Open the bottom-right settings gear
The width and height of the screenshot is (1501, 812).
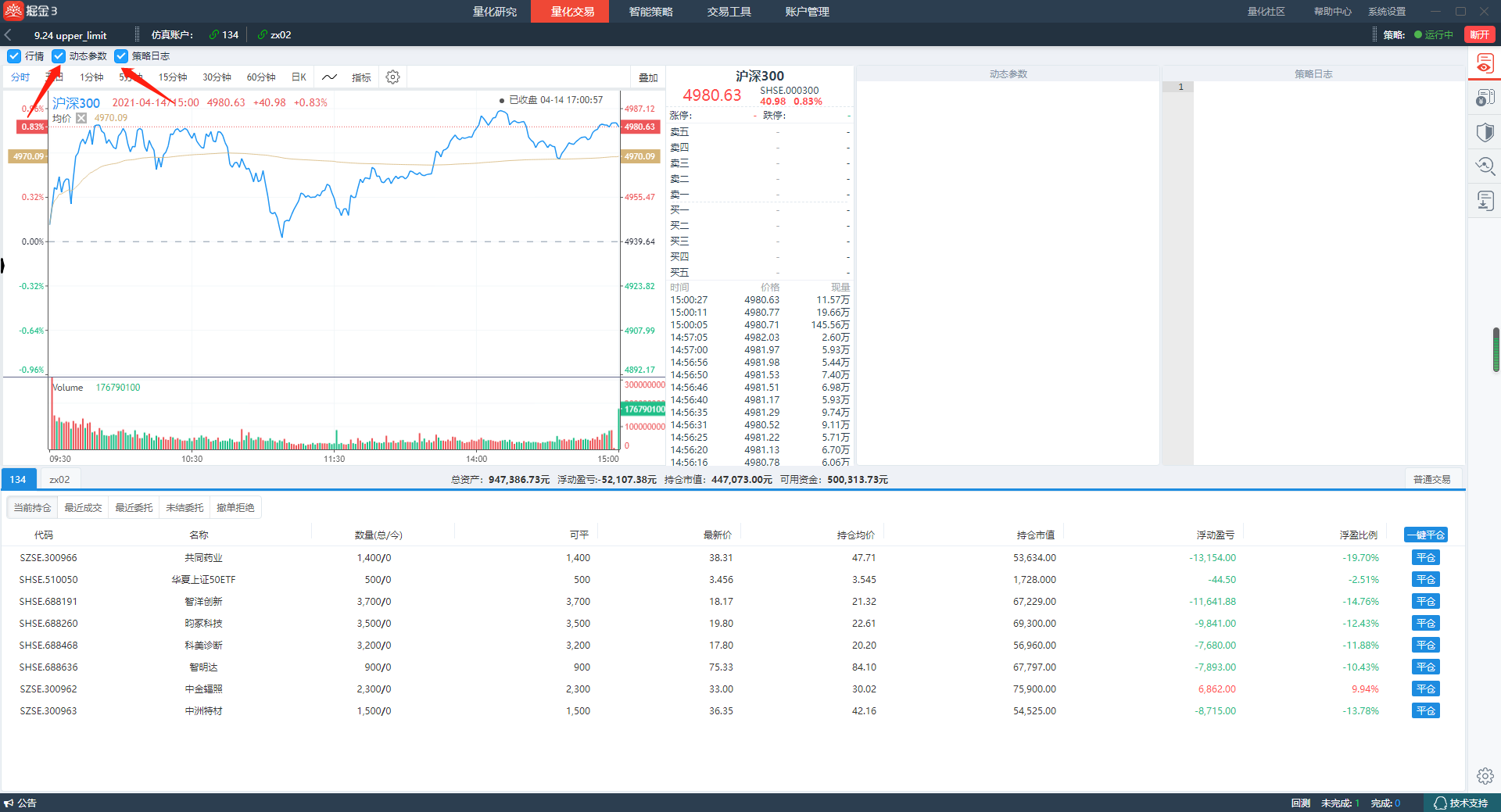[x=1485, y=776]
